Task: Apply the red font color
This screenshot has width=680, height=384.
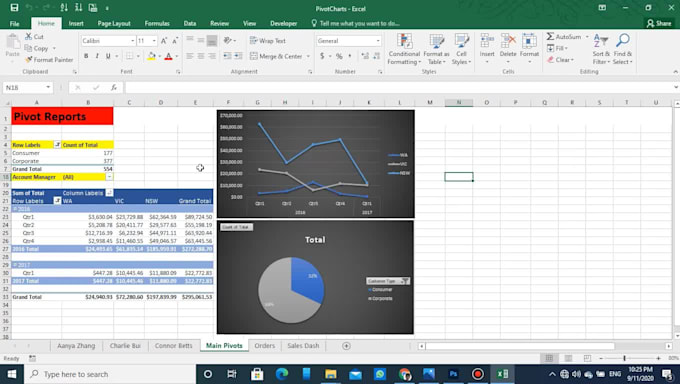Action: pos(169,56)
